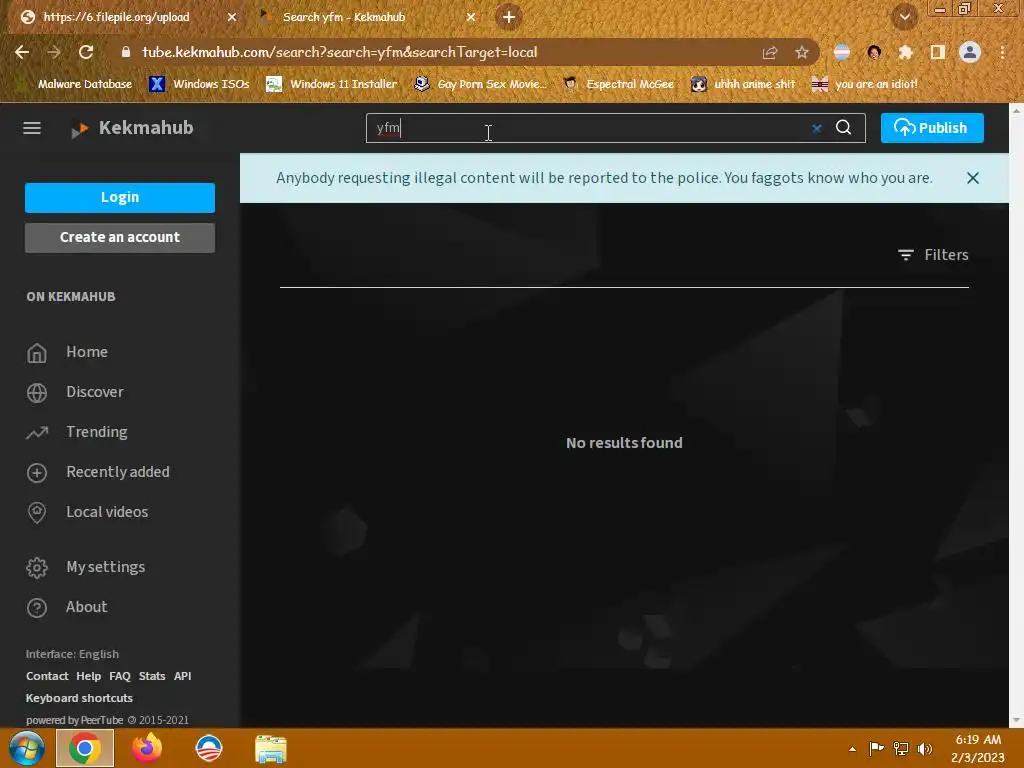Go back in browser history

coord(22,52)
